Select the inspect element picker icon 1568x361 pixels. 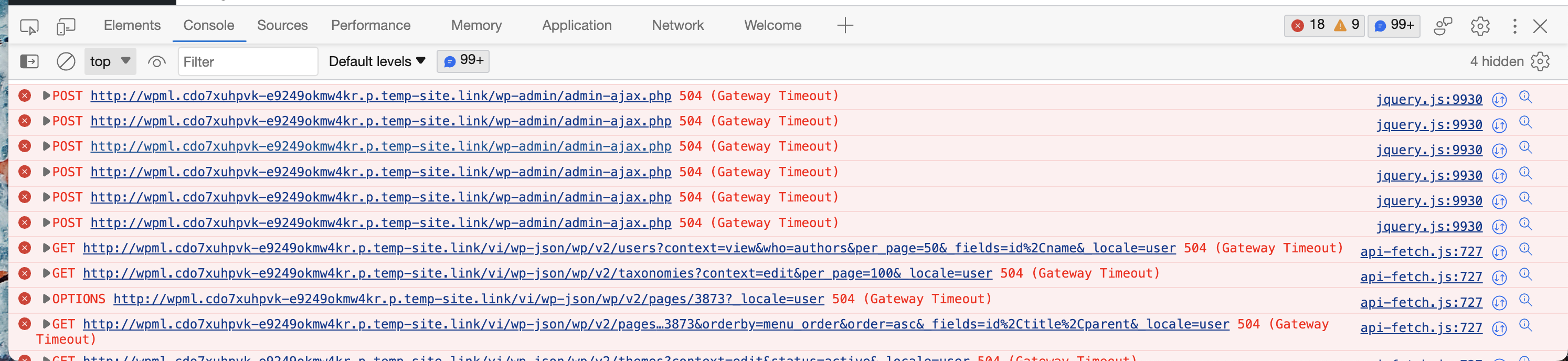click(29, 26)
